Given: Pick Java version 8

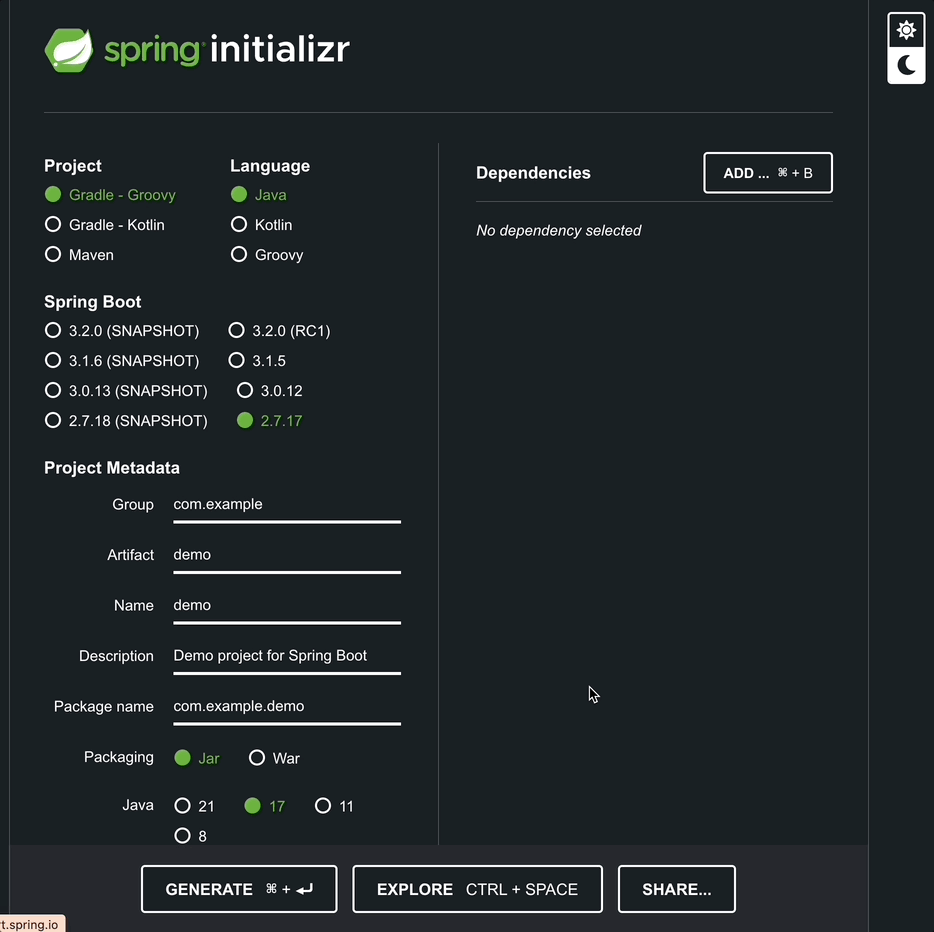Looking at the screenshot, I should [x=191, y=836].
